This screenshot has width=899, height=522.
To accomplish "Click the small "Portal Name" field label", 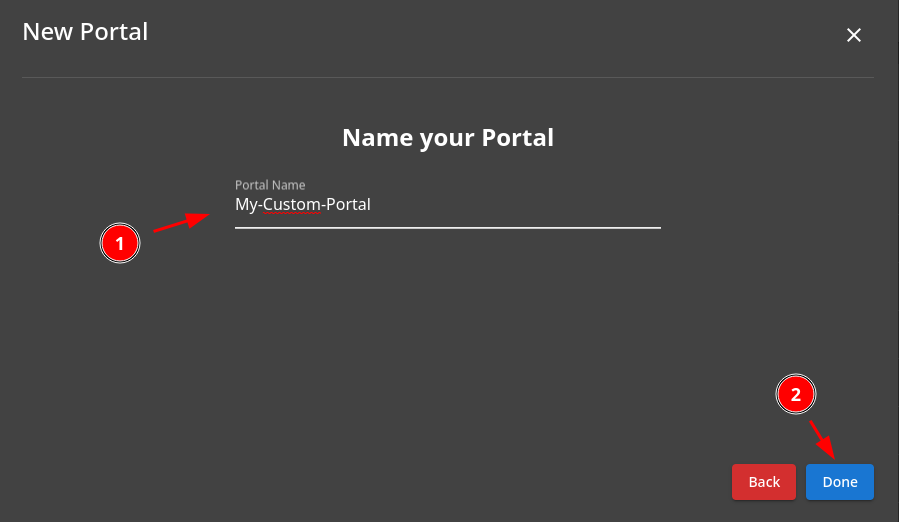I will point(270,185).
